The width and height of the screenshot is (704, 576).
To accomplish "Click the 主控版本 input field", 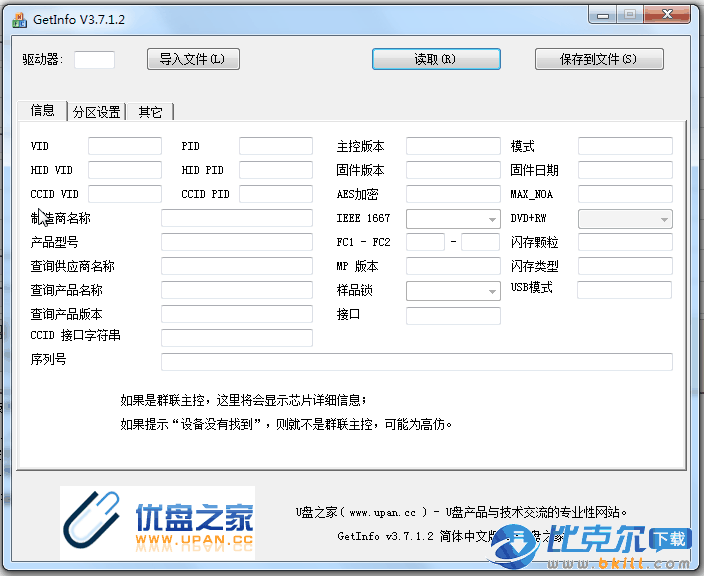I will point(453,146).
